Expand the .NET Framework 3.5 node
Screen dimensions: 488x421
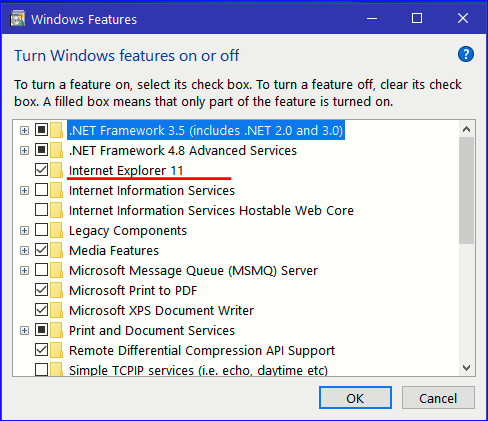tap(24, 130)
